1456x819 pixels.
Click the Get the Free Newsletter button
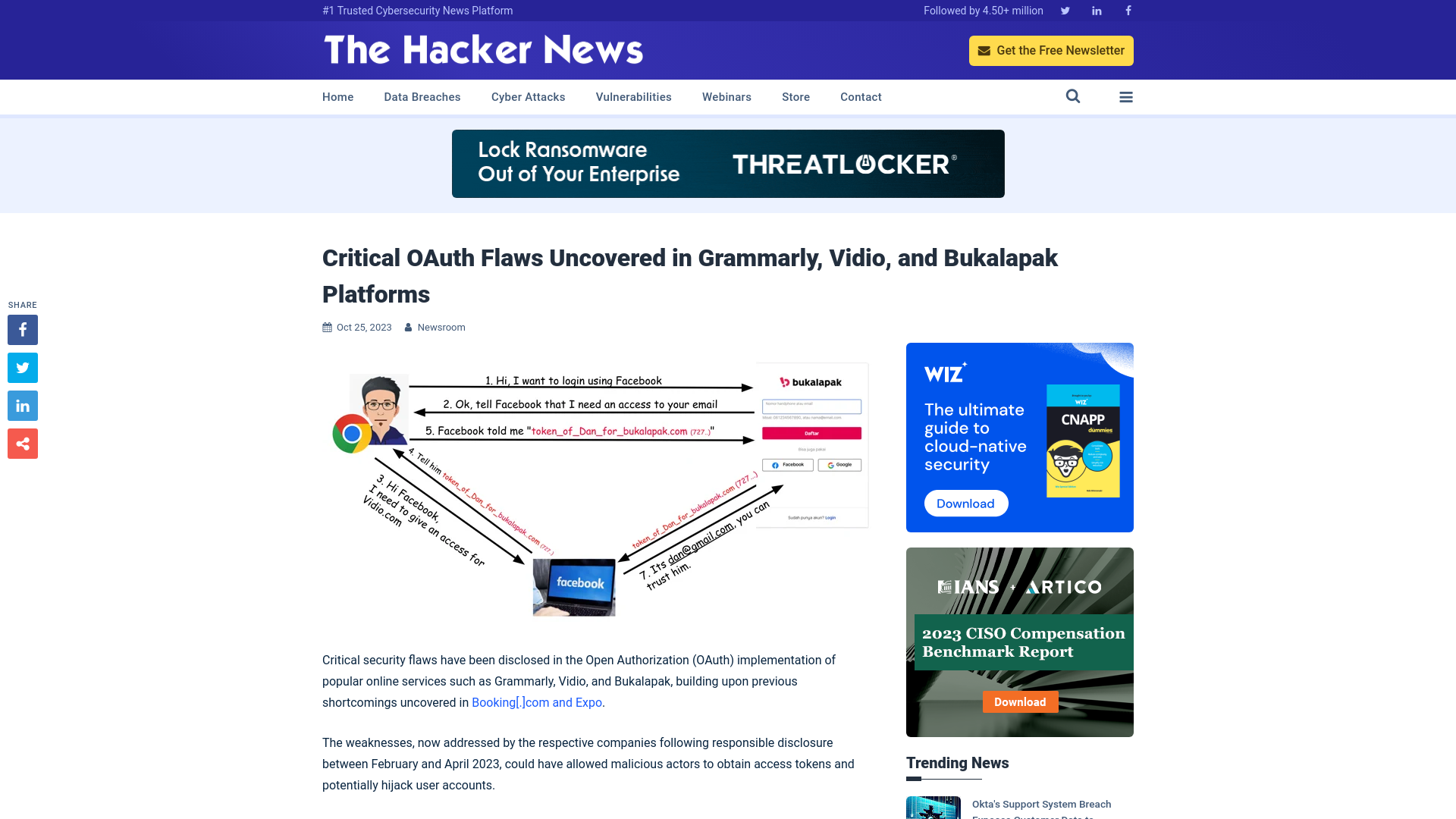pos(1051,50)
